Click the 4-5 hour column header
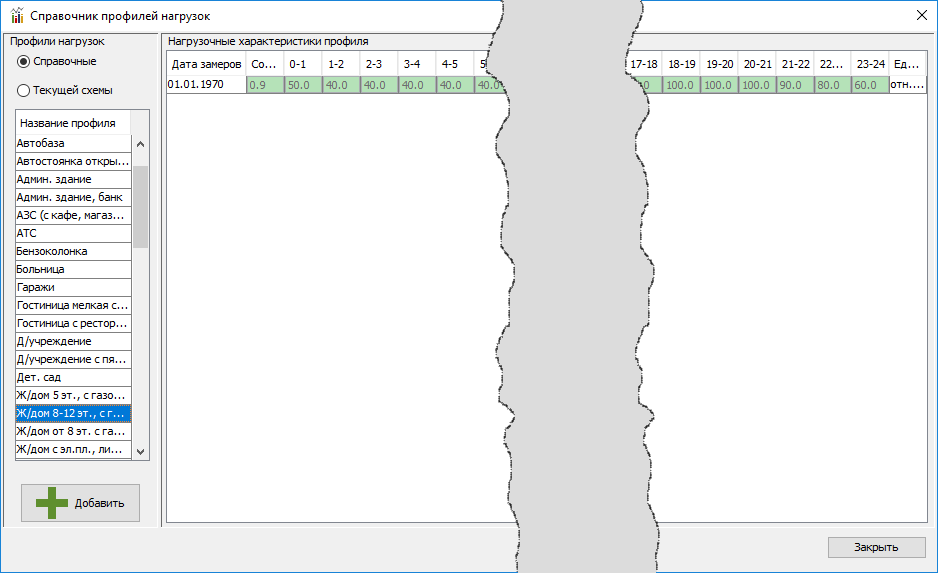The width and height of the screenshot is (938, 573). pos(455,64)
